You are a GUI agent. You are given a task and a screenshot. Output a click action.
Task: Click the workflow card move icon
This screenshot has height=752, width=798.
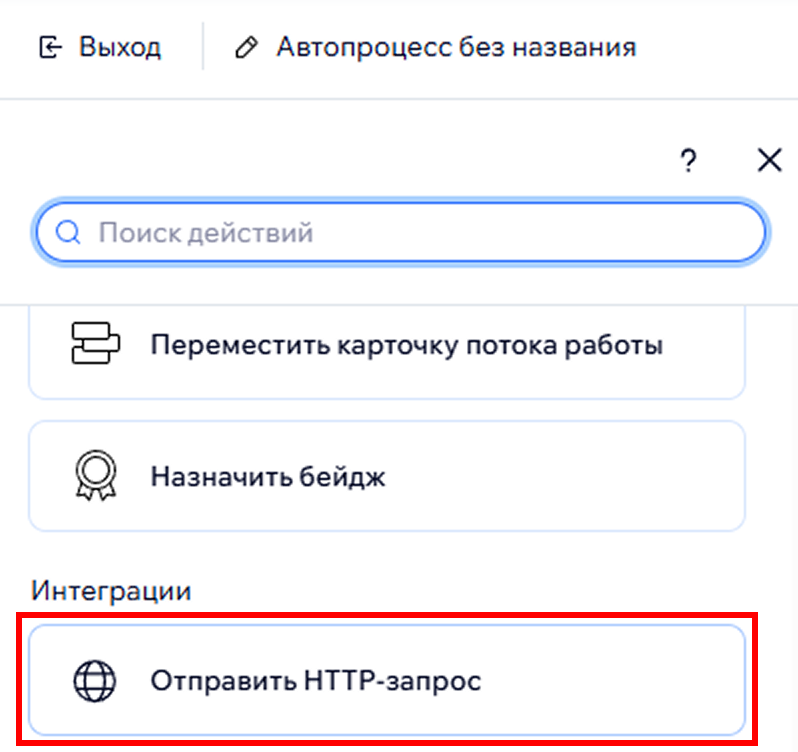[x=96, y=345]
